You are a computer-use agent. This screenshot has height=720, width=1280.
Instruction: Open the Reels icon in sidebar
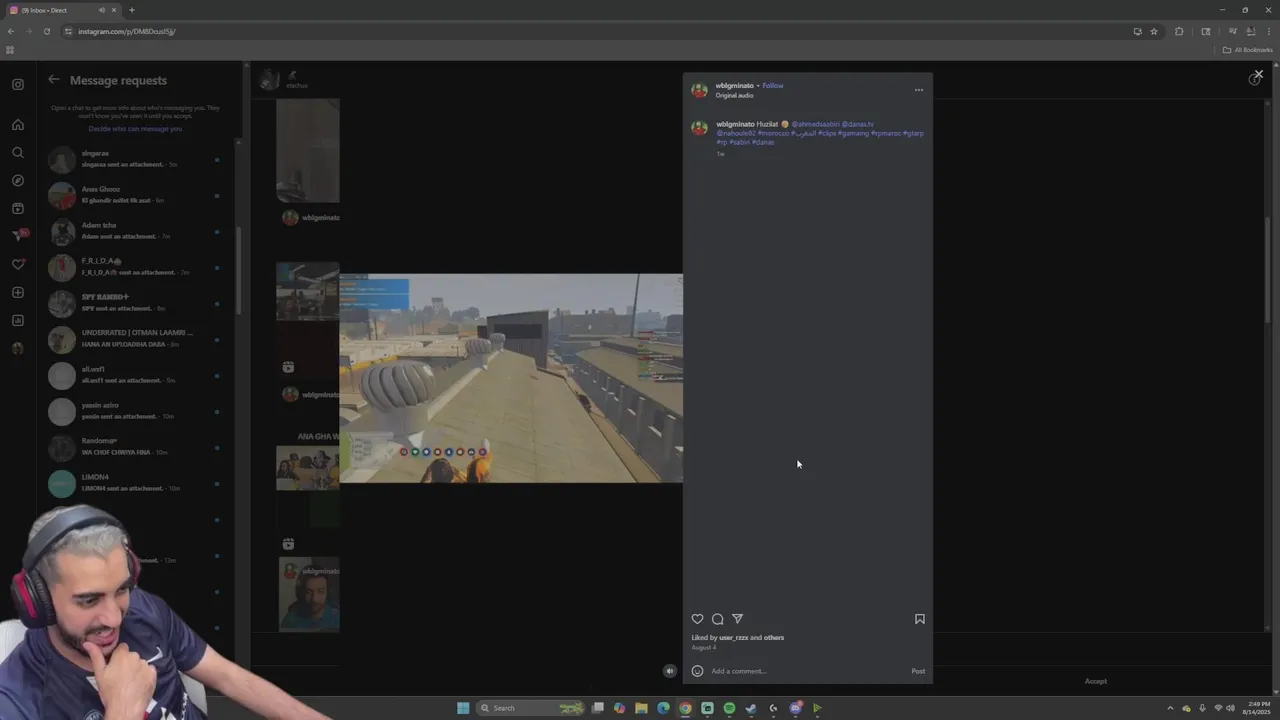(x=18, y=209)
